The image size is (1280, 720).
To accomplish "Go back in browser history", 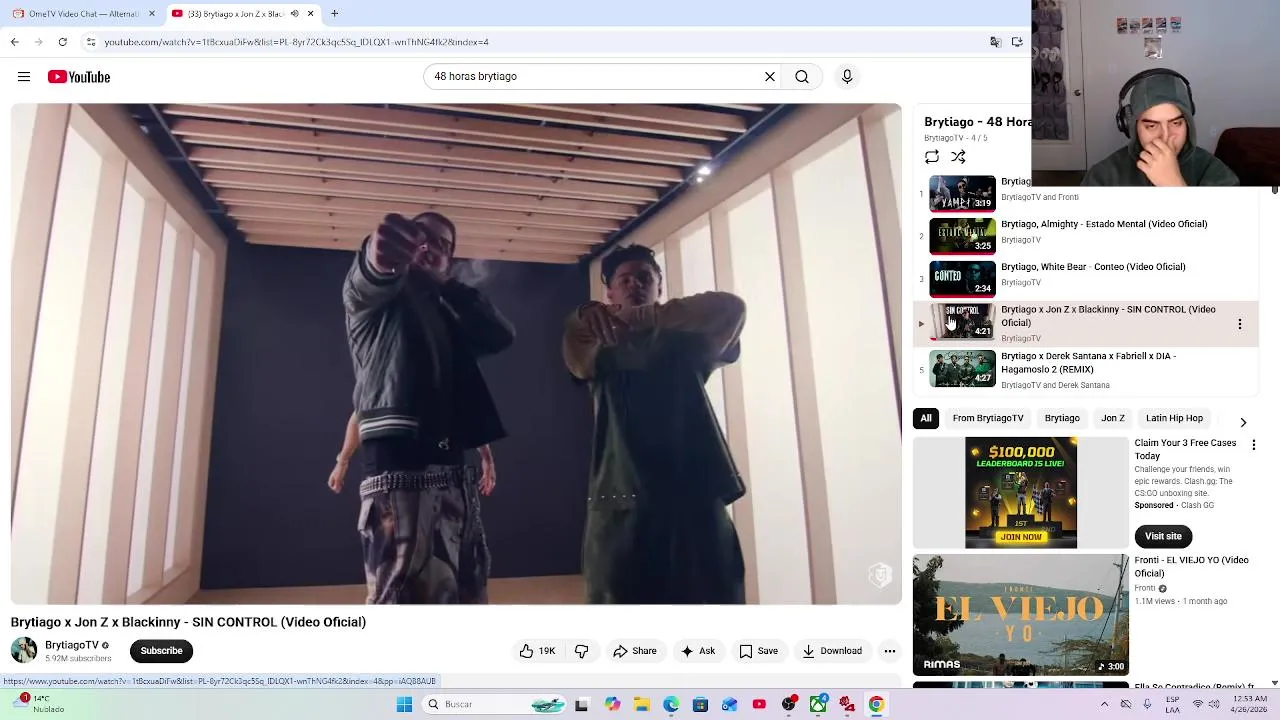I will point(15,42).
